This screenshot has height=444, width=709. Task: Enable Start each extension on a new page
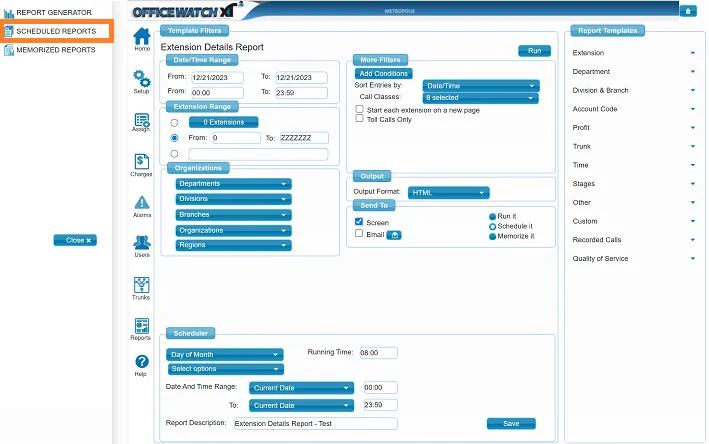point(359,109)
